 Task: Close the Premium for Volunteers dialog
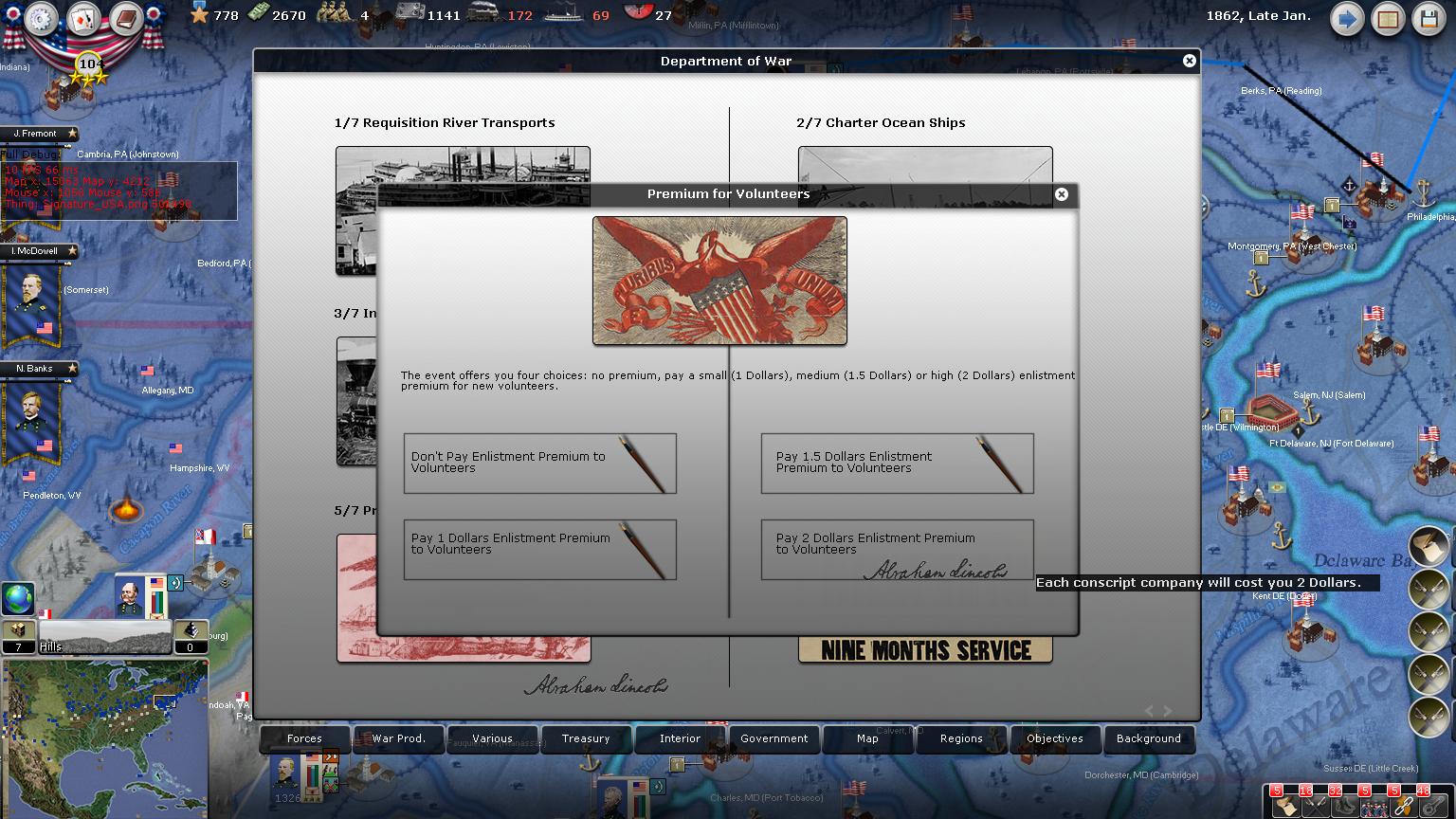pos(1062,194)
